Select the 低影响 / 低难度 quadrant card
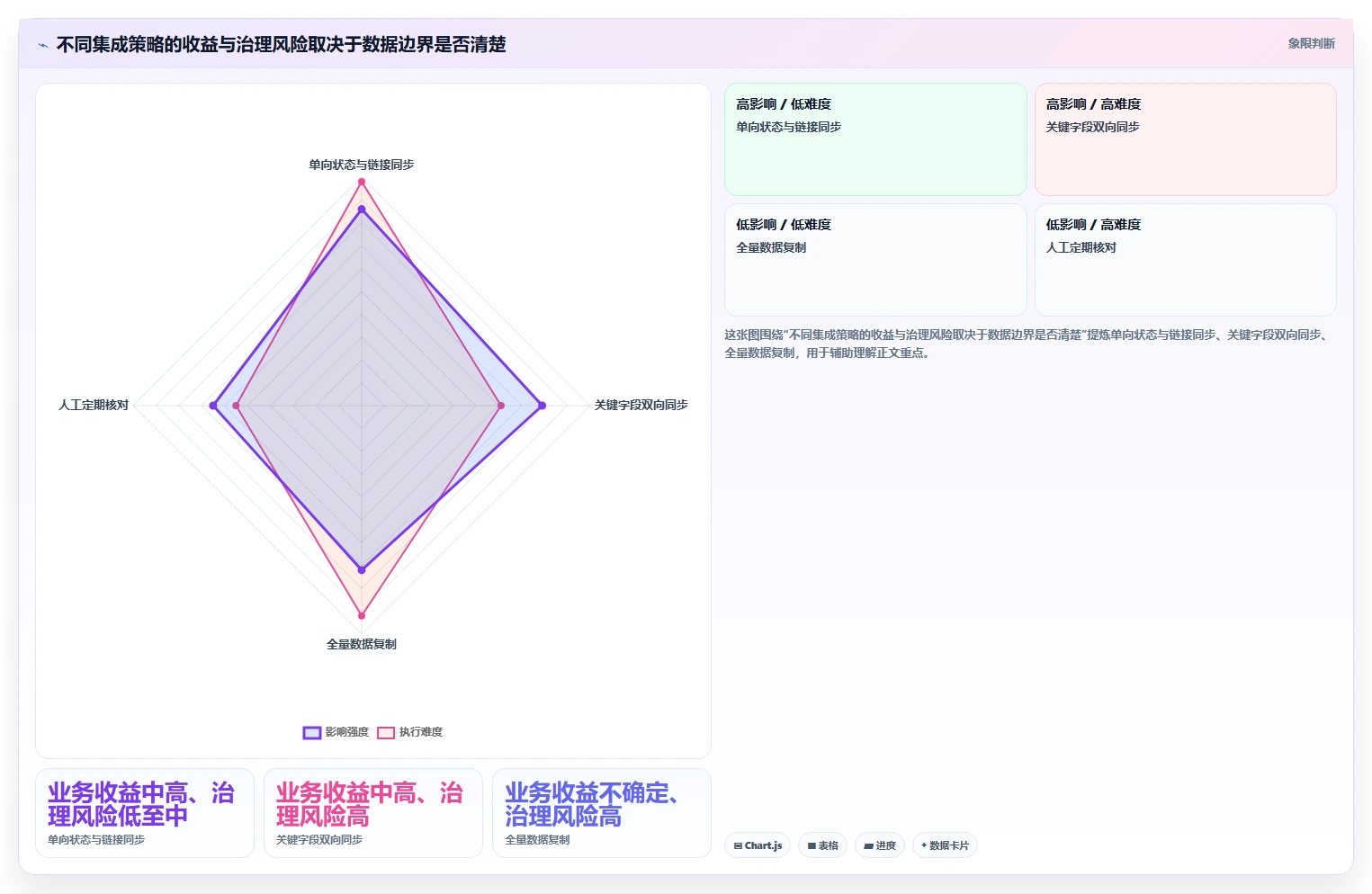Image resolution: width=1372 pixels, height=894 pixels. pos(875,260)
